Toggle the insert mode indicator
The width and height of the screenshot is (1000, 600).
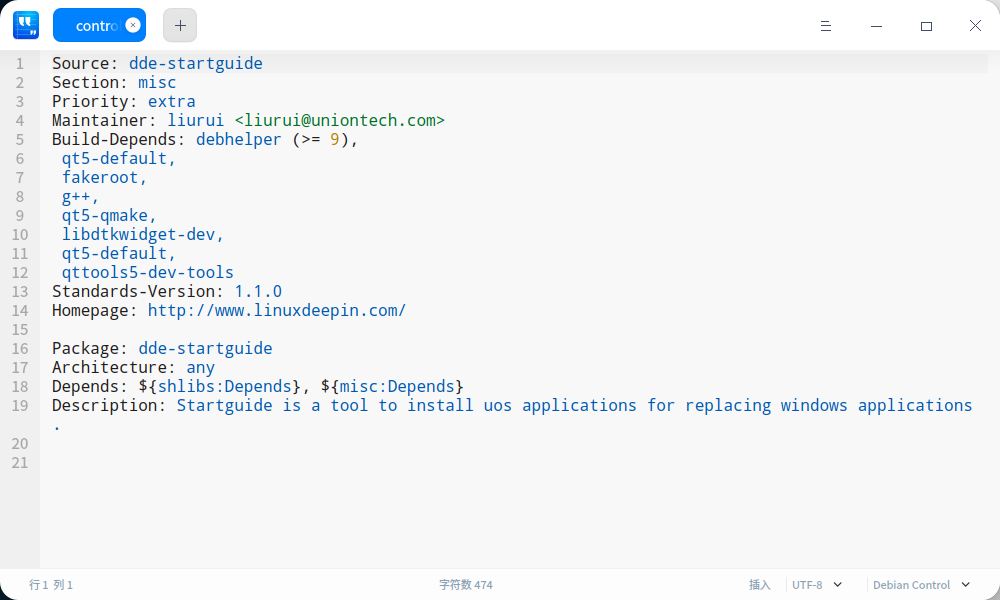pyautogui.click(x=760, y=585)
